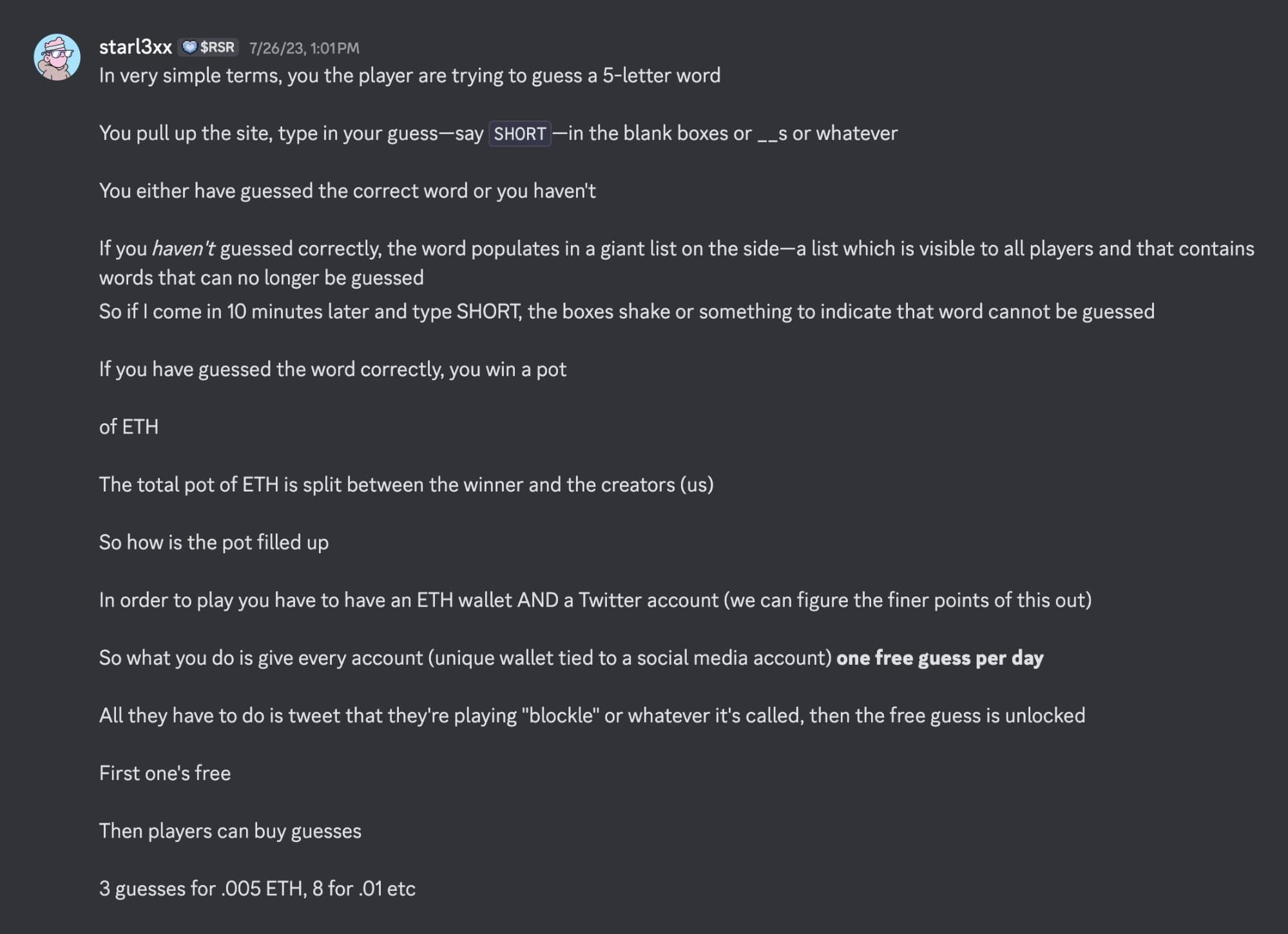1288x934 pixels.
Task: Click the line about ETH wallet AND Twitter account
Action: (595, 600)
